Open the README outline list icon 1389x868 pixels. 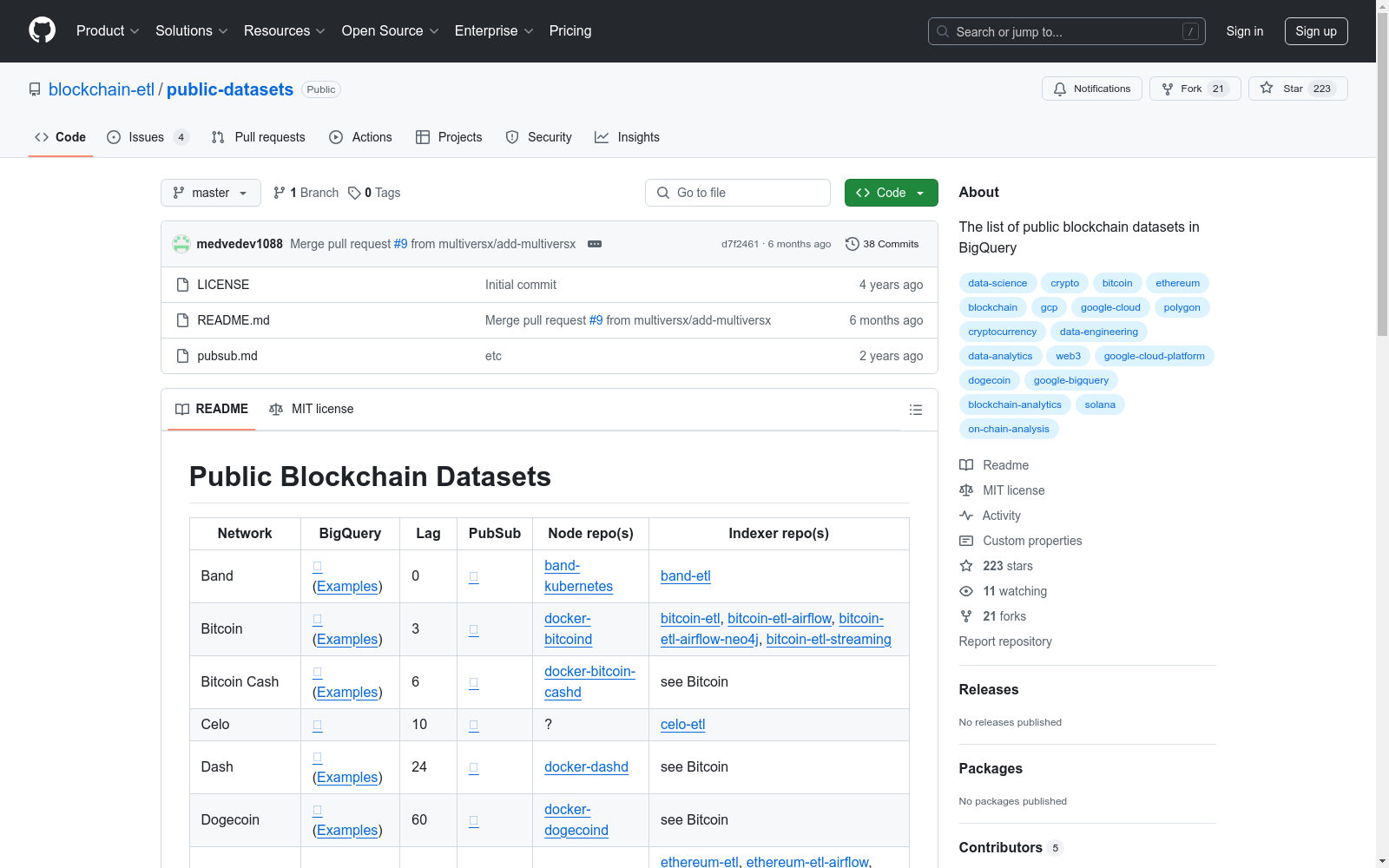point(915,410)
